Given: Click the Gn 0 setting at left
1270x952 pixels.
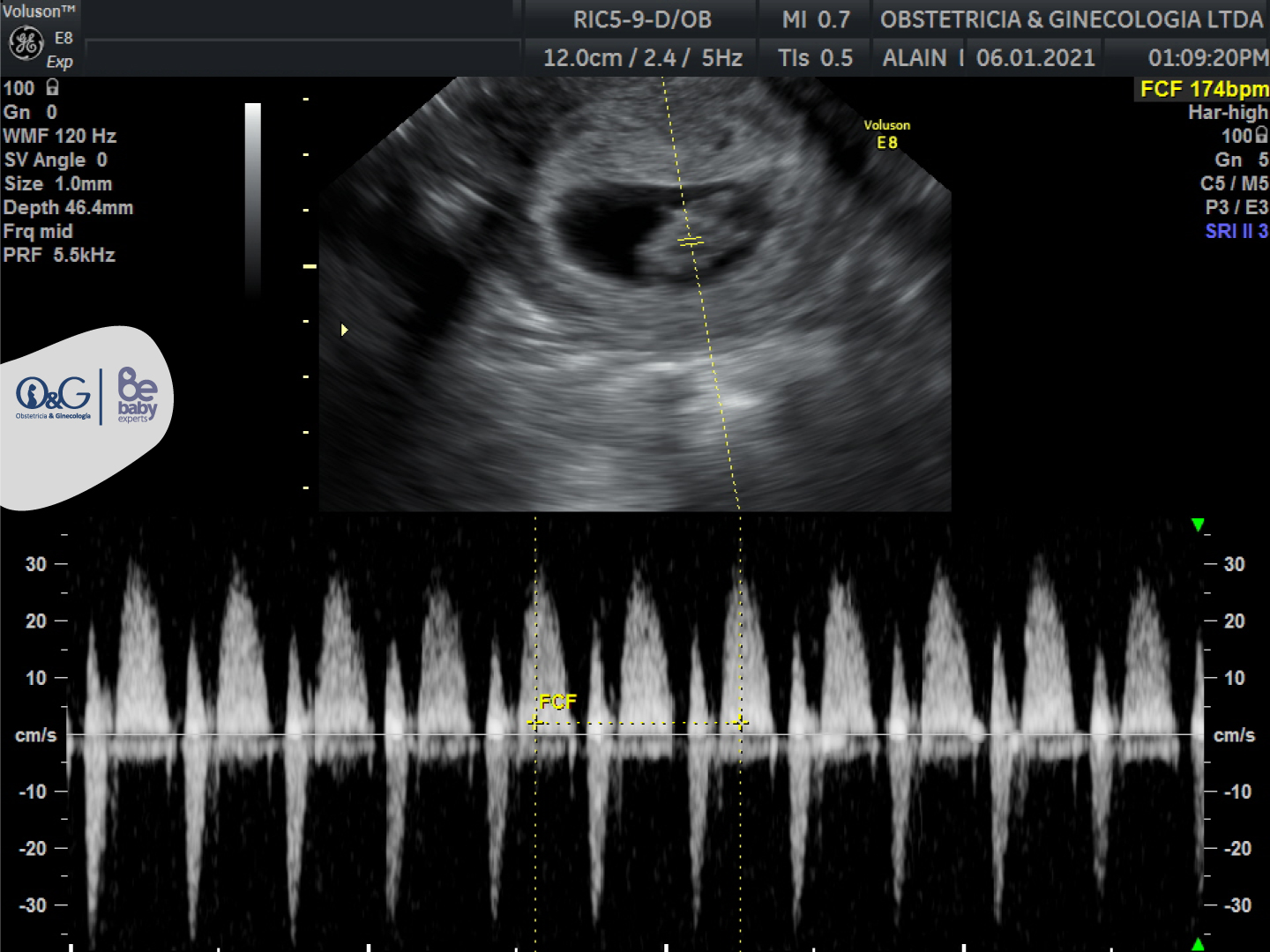Looking at the screenshot, I should [x=30, y=112].
